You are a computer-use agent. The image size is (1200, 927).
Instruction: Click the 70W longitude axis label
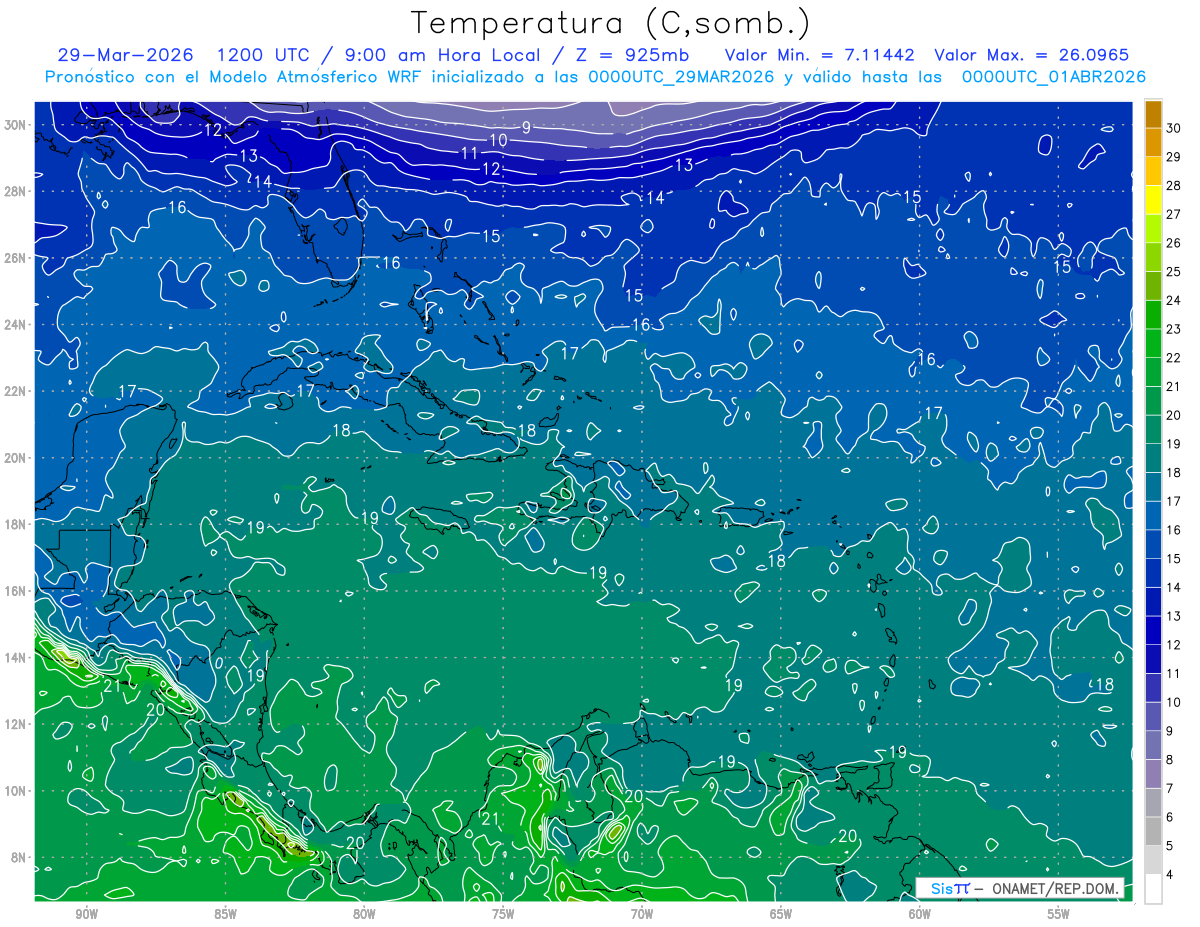tap(642, 914)
